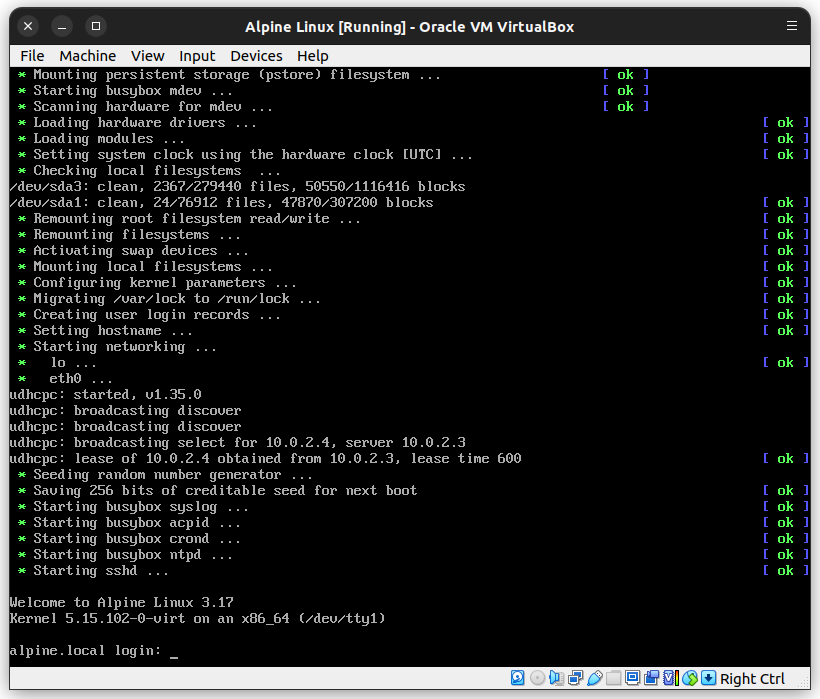
Task: Click the 'Seeding random number generator' line
Action: pos(165,474)
